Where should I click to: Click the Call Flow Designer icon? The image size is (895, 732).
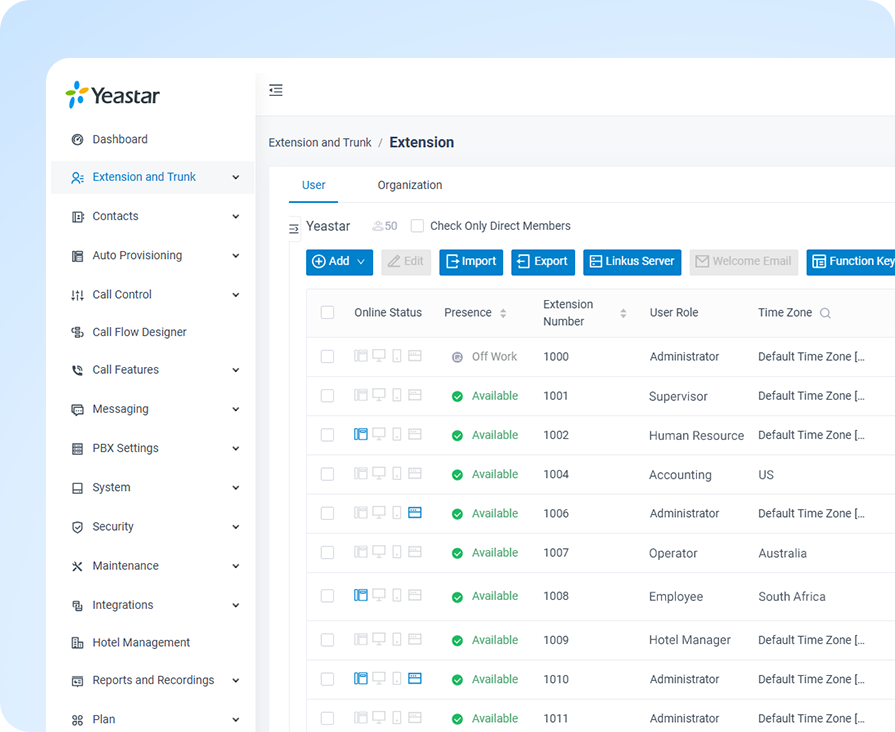click(x=77, y=332)
